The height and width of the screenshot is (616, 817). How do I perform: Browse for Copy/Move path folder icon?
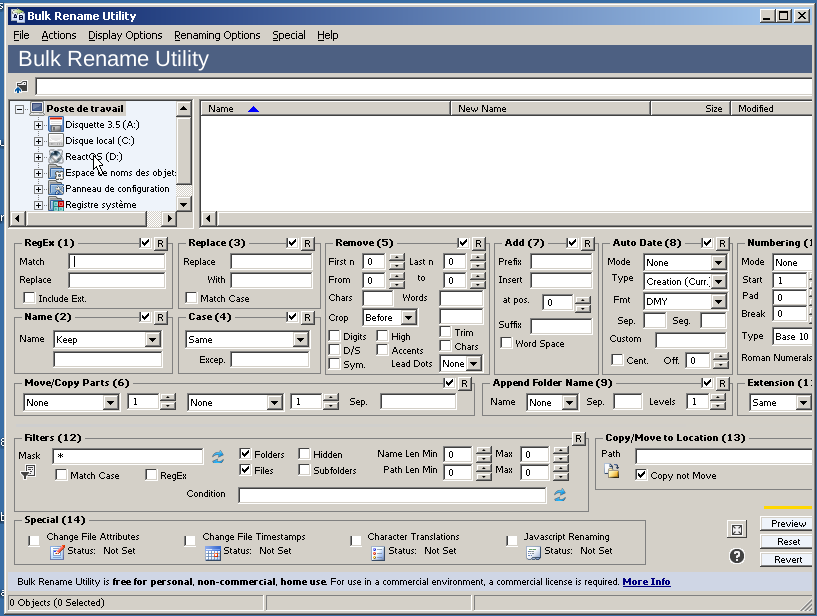click(612, 472)
